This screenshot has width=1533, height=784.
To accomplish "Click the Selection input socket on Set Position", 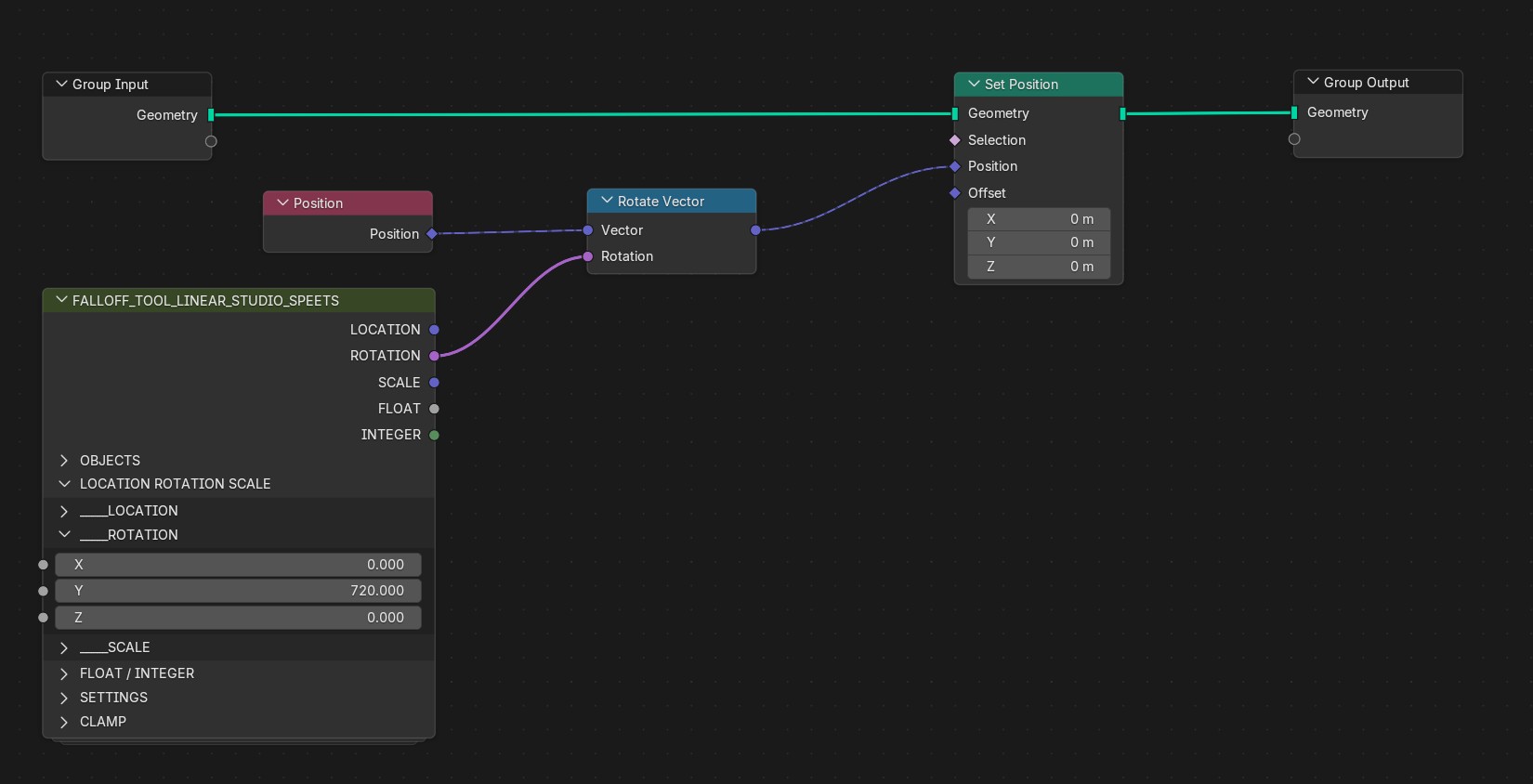I will pyautogui.click(x=954, y=140).
